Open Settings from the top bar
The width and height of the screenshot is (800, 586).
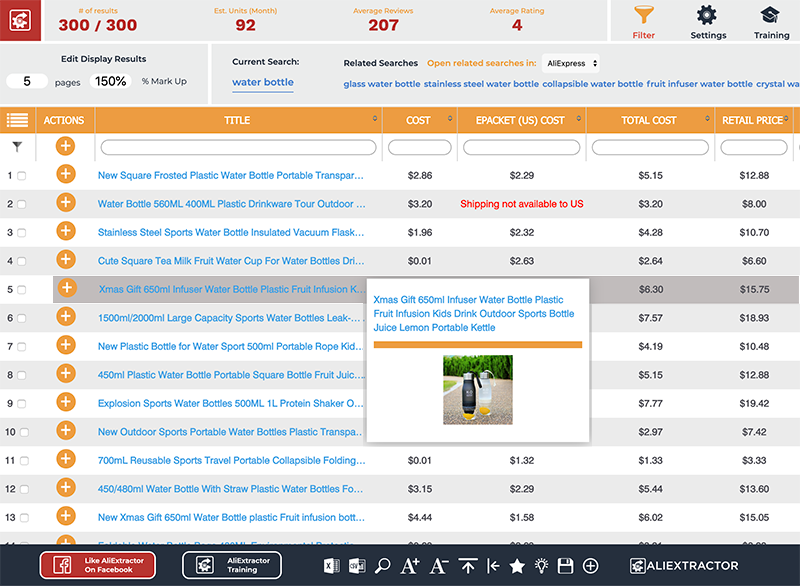point(708,22)
